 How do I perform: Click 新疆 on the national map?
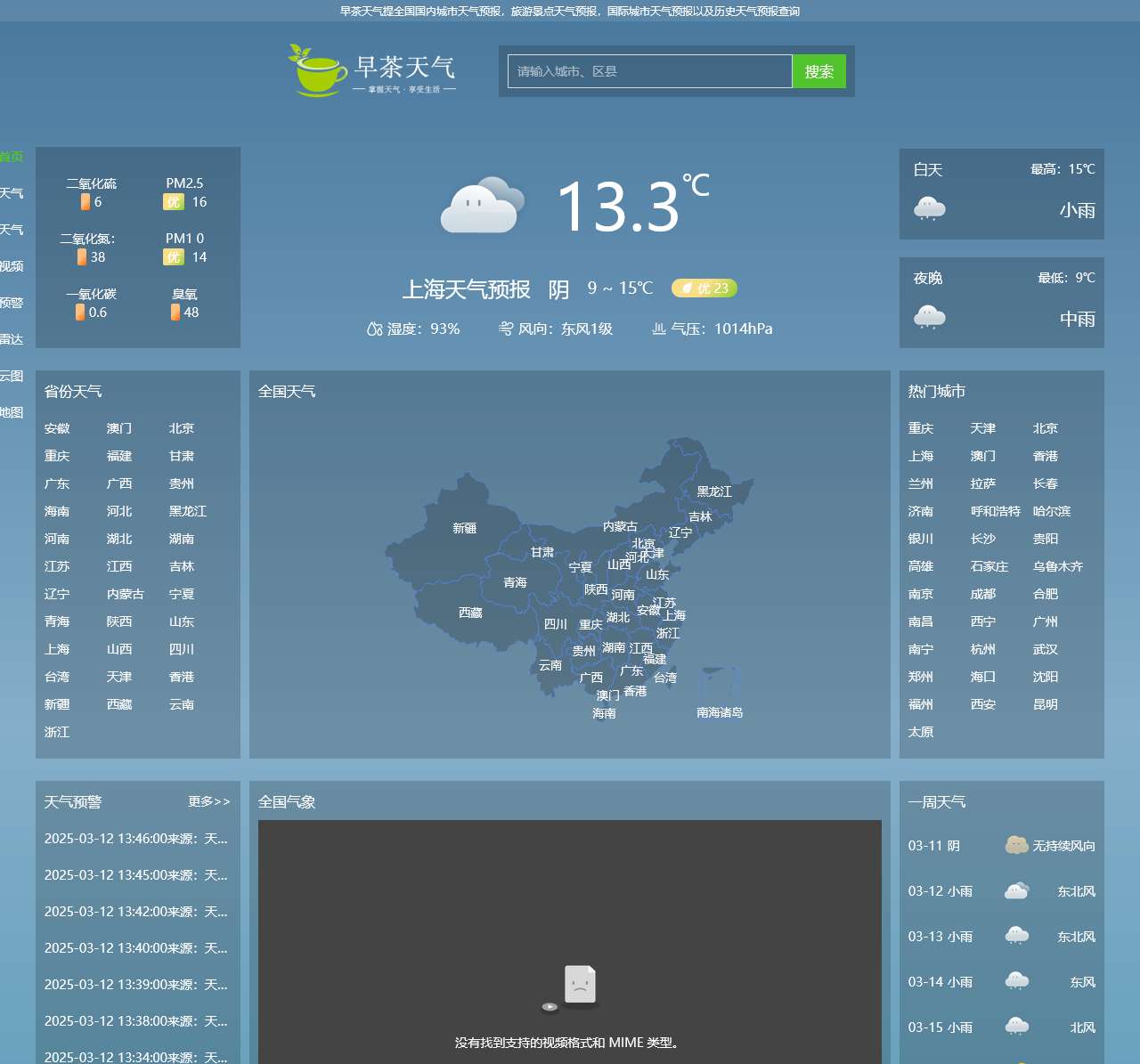pyautogui.click(x=464, y=528)
